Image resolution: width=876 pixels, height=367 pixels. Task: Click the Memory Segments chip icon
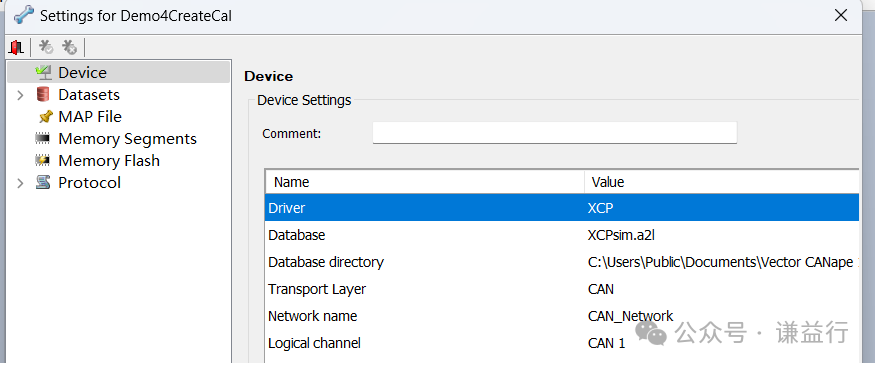43,139
